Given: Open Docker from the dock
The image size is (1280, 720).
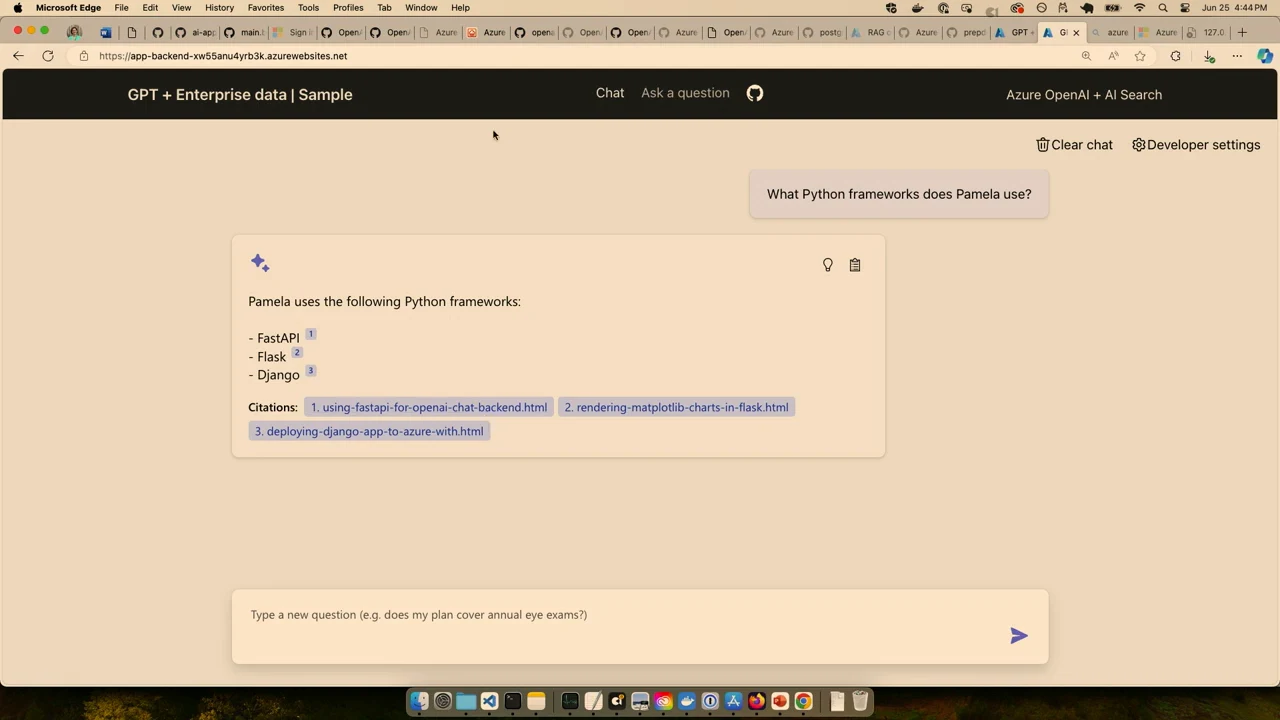Looking at the screenshot, I should pyautogui.click(x=687, y=701).
